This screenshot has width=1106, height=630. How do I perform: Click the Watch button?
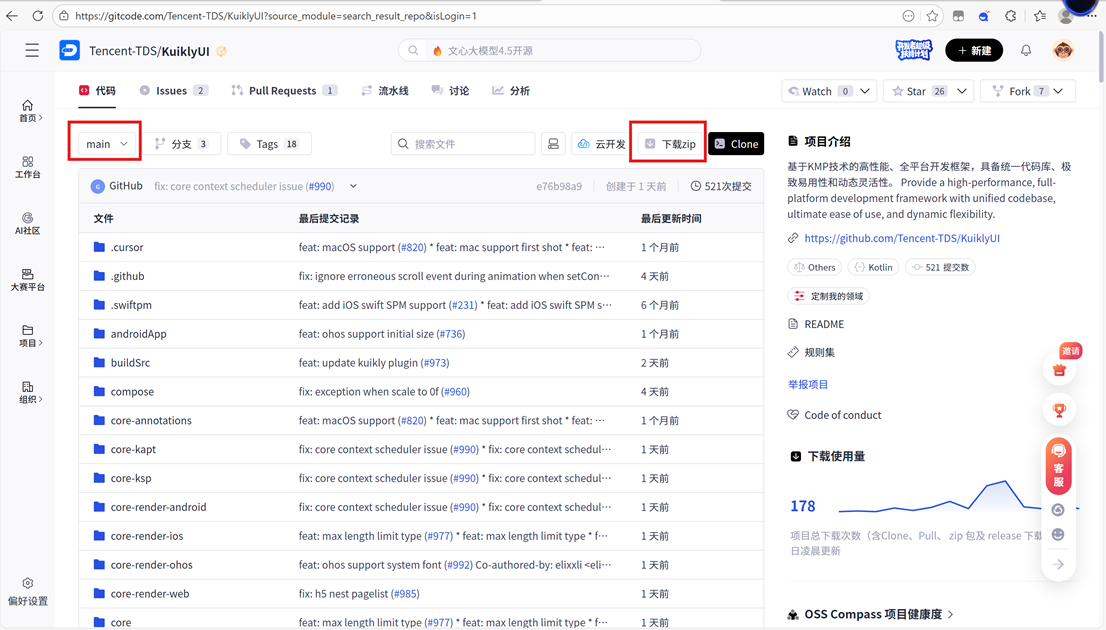point(819,91)
